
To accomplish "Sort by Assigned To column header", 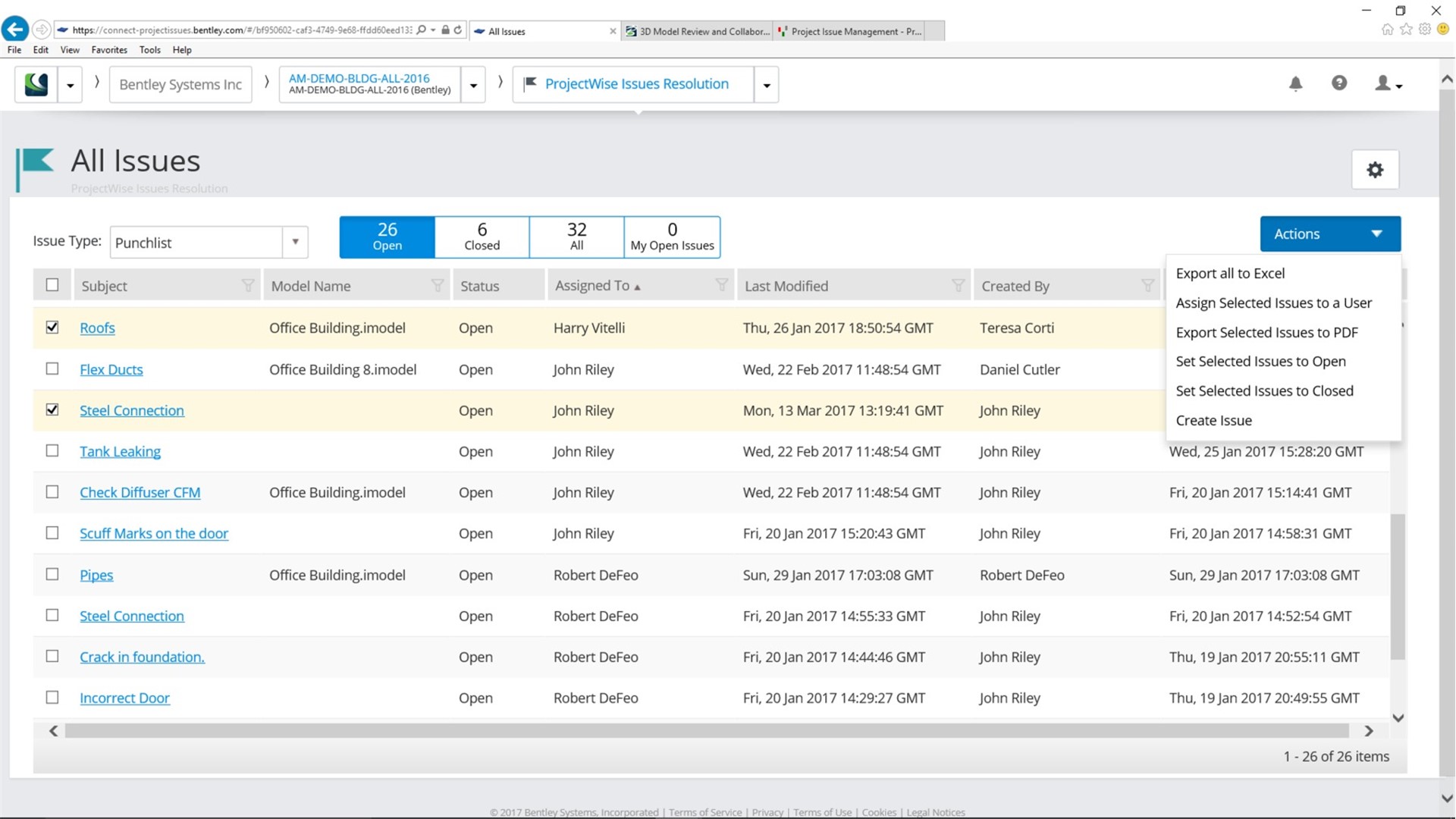I will pos(592,286).
